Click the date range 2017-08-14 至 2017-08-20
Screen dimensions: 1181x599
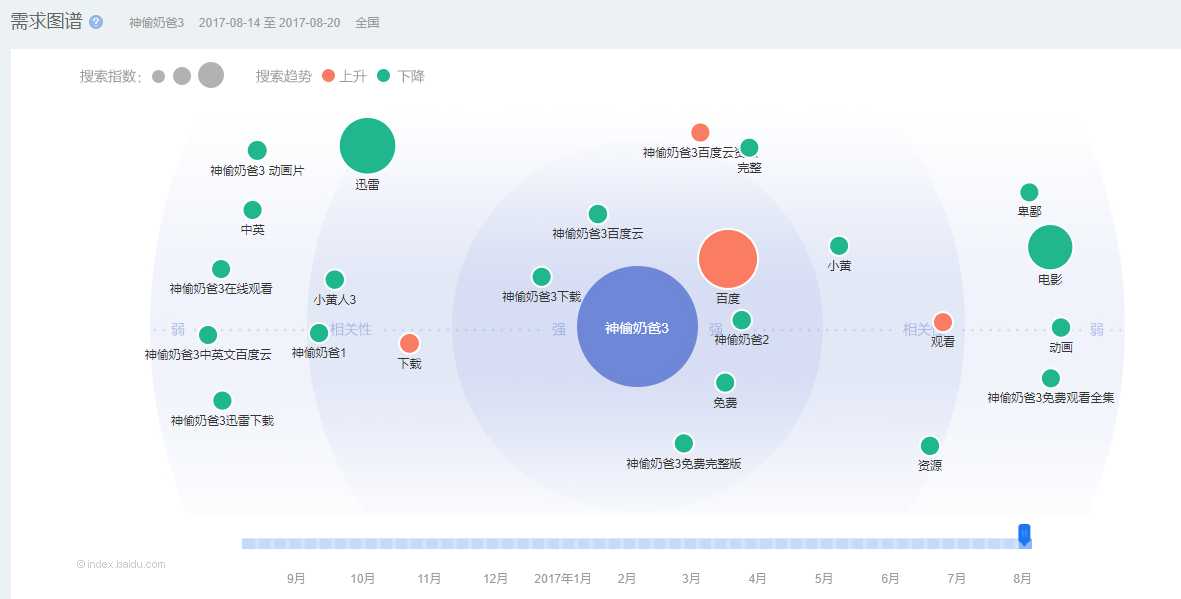(270, 23)
